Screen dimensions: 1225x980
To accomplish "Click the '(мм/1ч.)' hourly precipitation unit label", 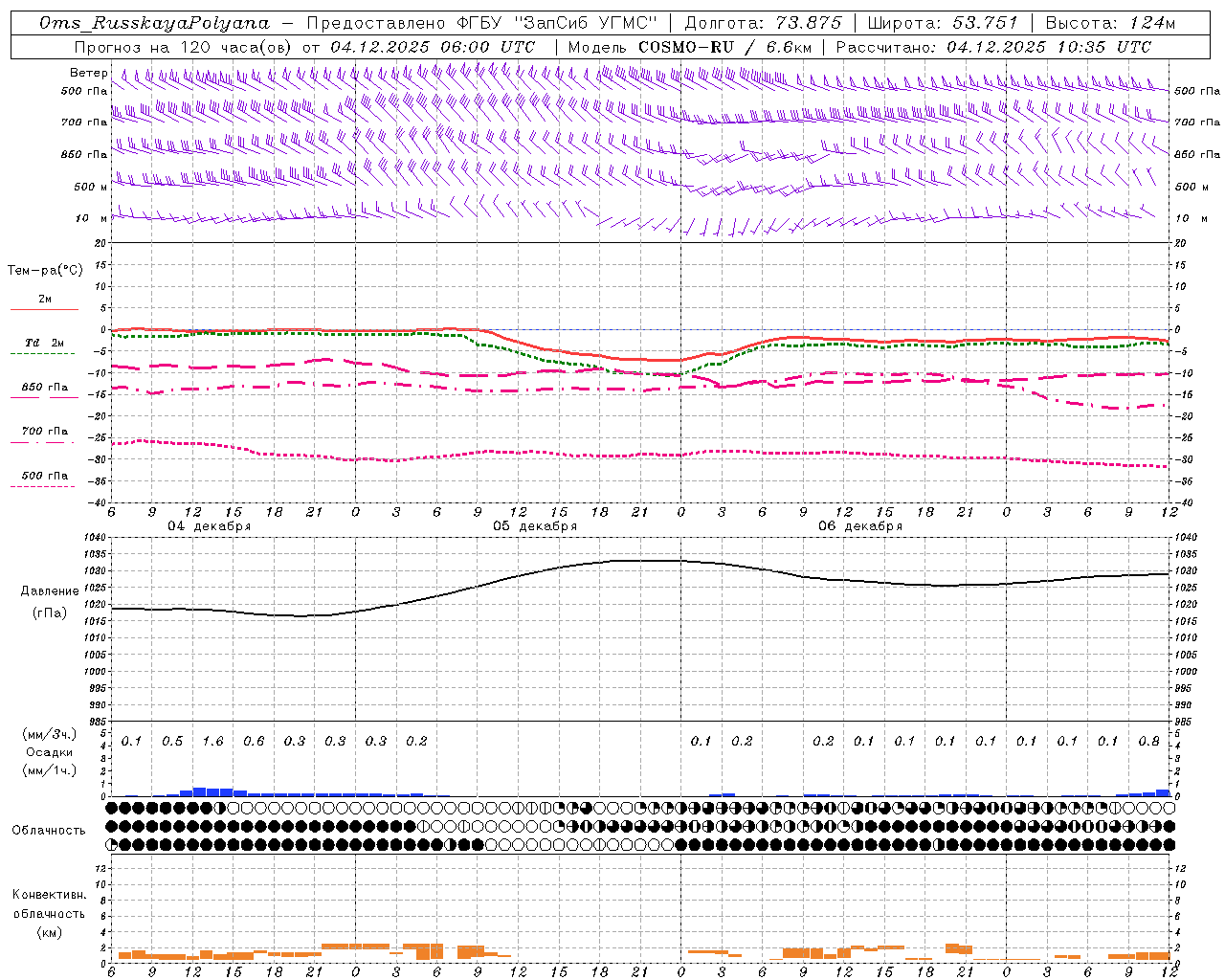I will tap(49, 770).
